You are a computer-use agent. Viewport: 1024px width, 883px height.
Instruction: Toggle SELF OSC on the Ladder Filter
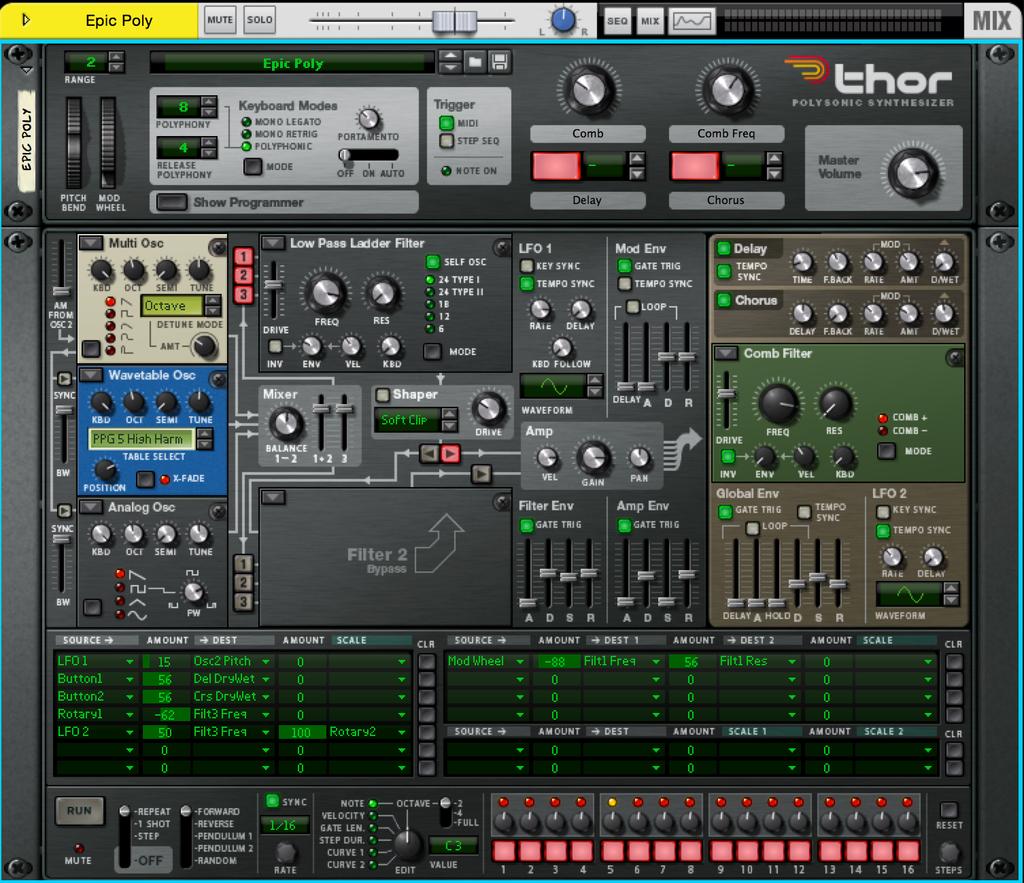point(432,262)
